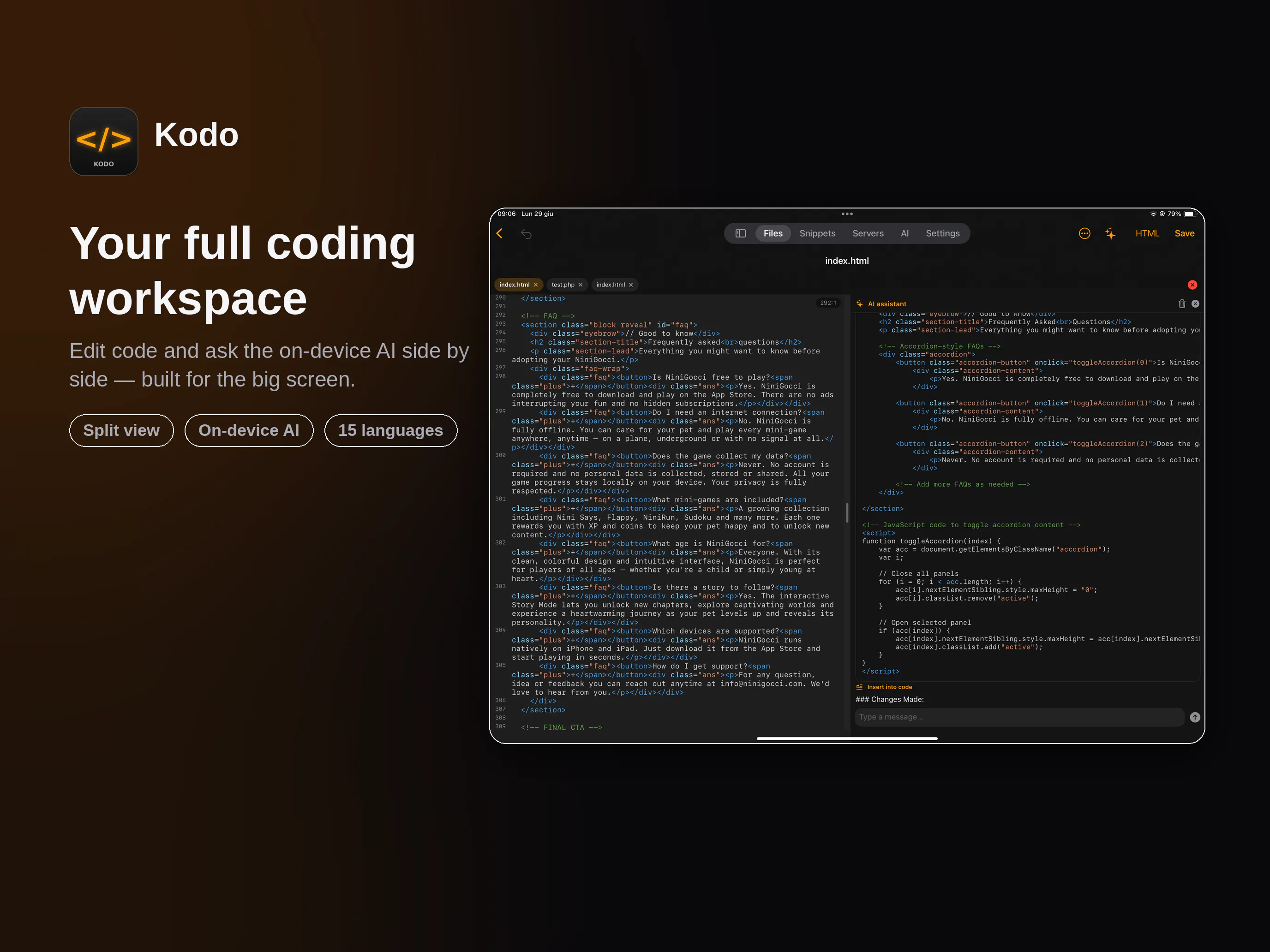Image resolution: width=1270 pixels, height=952 pixels.
Task: Click the 15 languages pill
Action: (390, 430)
